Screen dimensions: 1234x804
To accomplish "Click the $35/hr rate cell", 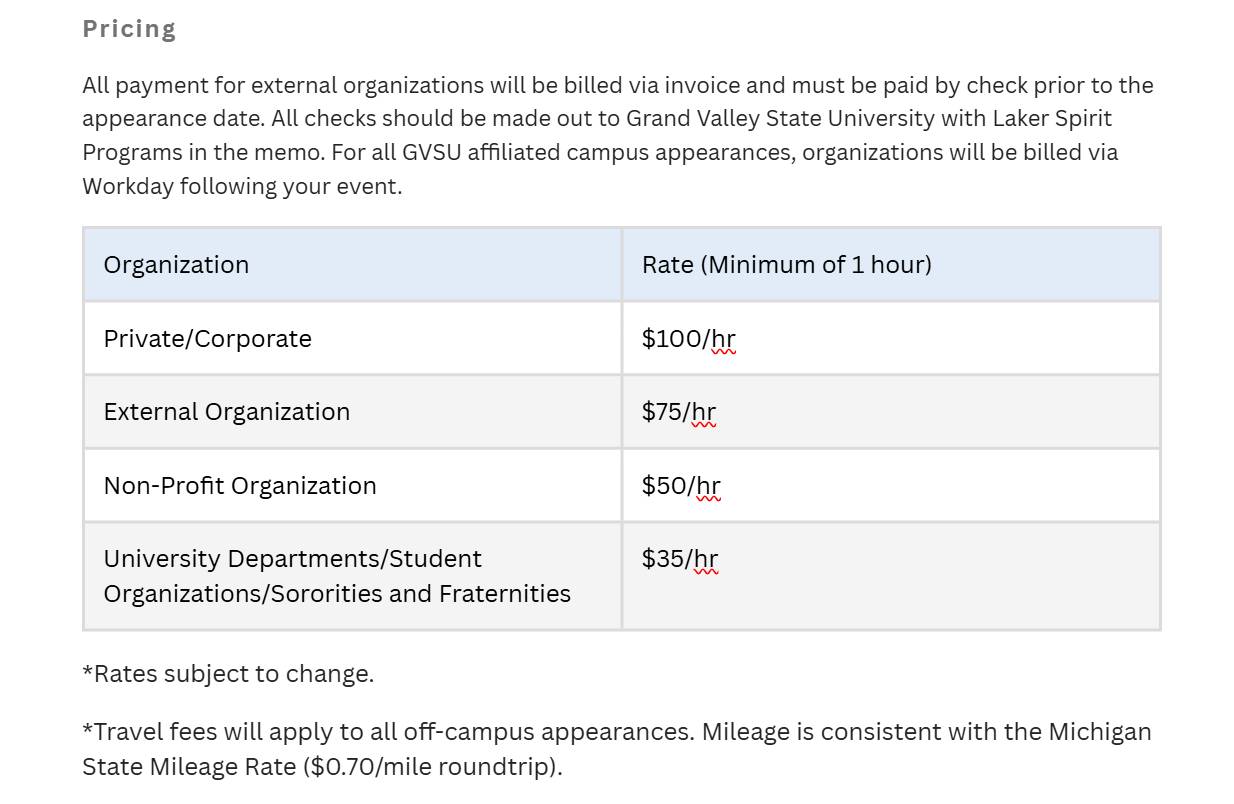I will 679,559.
